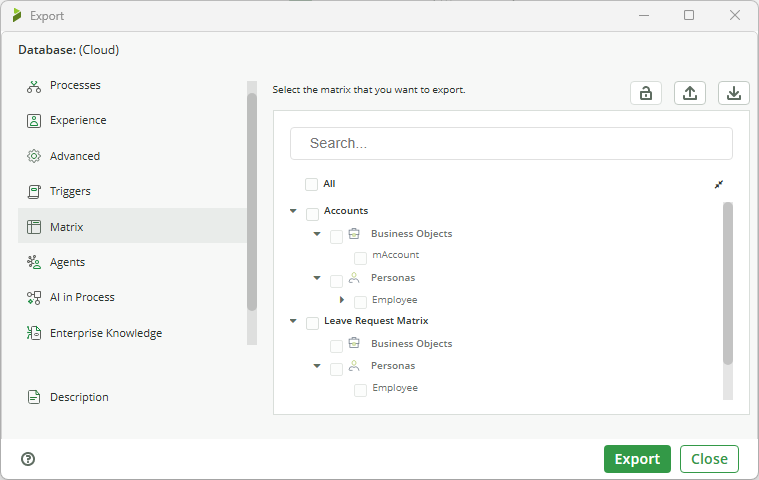759x480 pixels.
Task: Open help via question mark icon
Action: (x=28, y=459)
